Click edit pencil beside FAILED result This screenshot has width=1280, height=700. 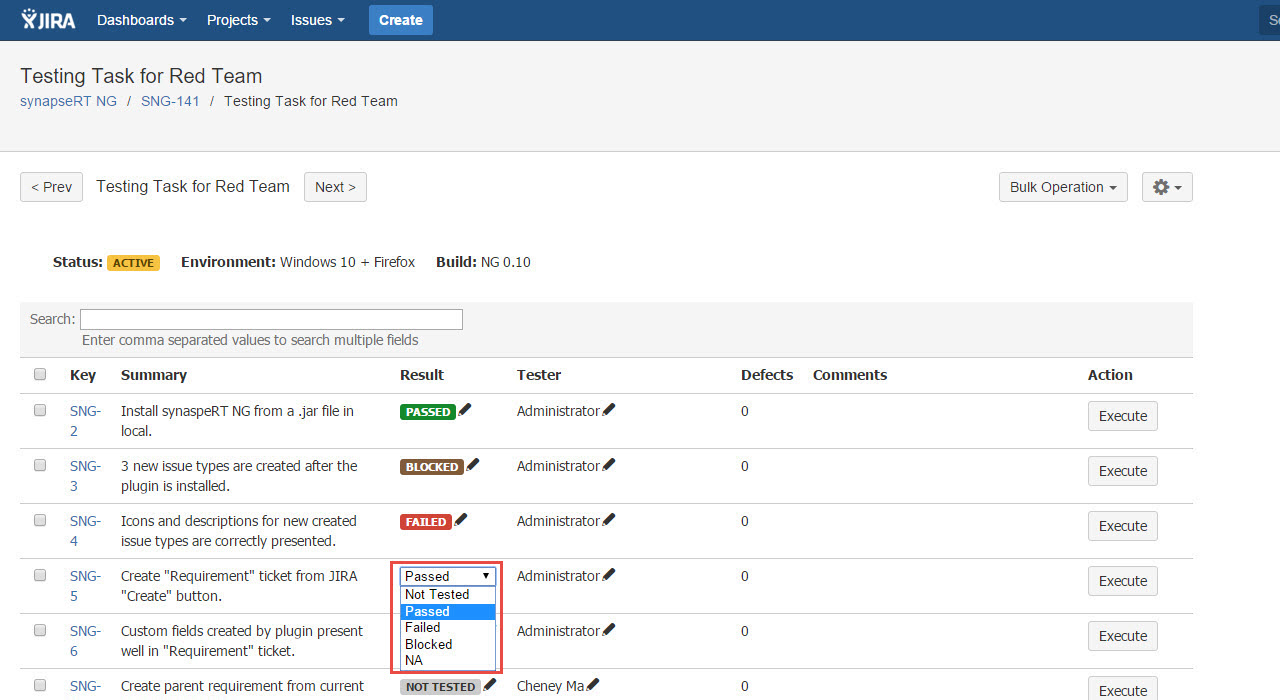click(461, 520)
